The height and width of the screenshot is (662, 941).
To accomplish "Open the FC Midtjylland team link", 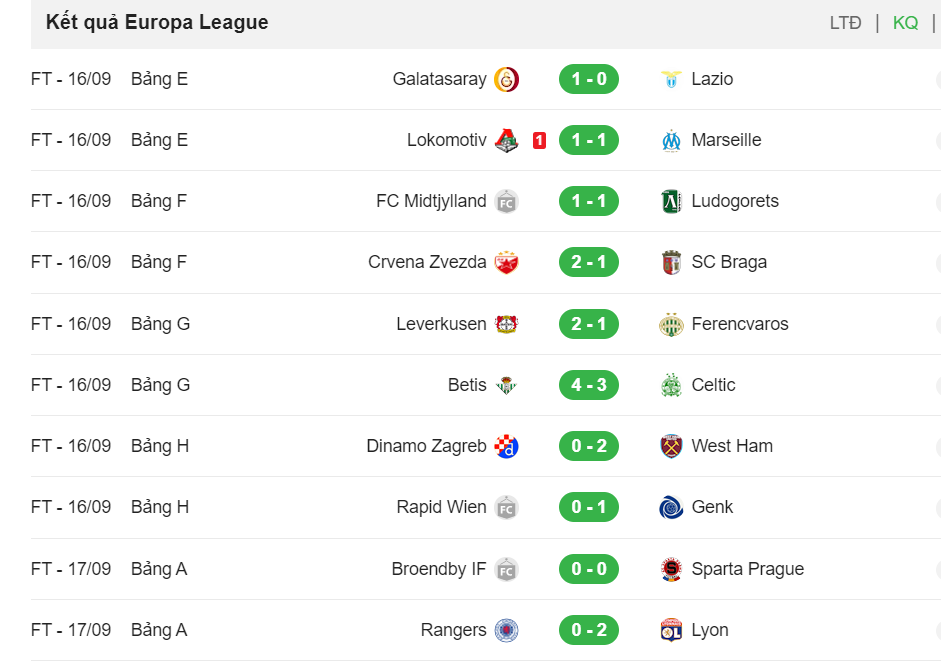I will point(431,201).
